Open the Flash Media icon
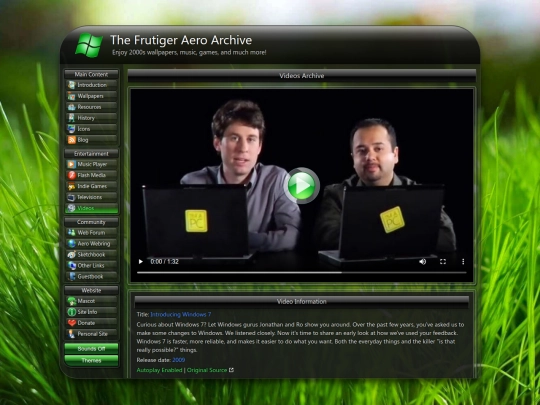540x405 pixels. [x=71, y=175]
